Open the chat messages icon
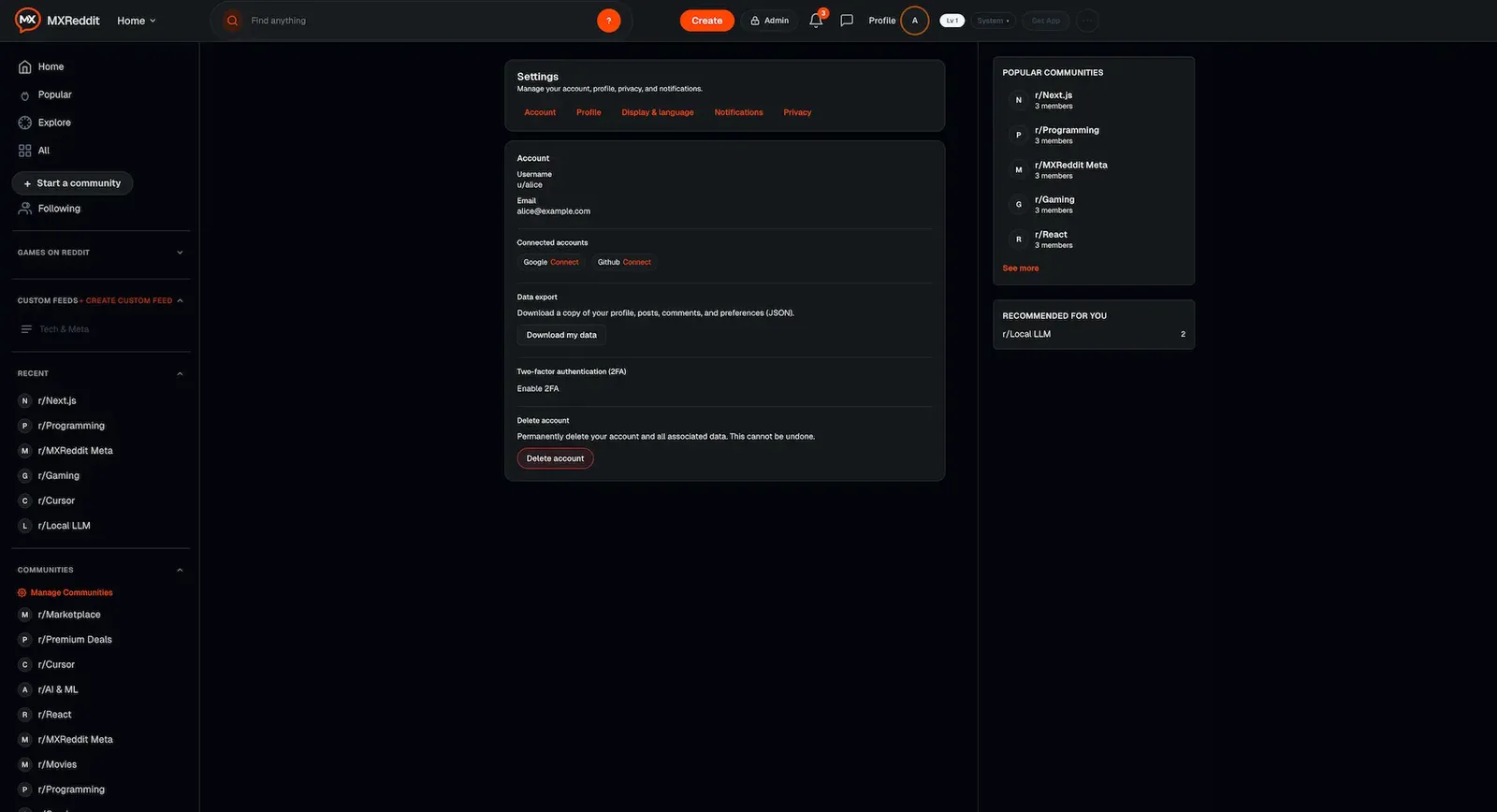This screenshot has width=1497, height=812. (847, 21)
